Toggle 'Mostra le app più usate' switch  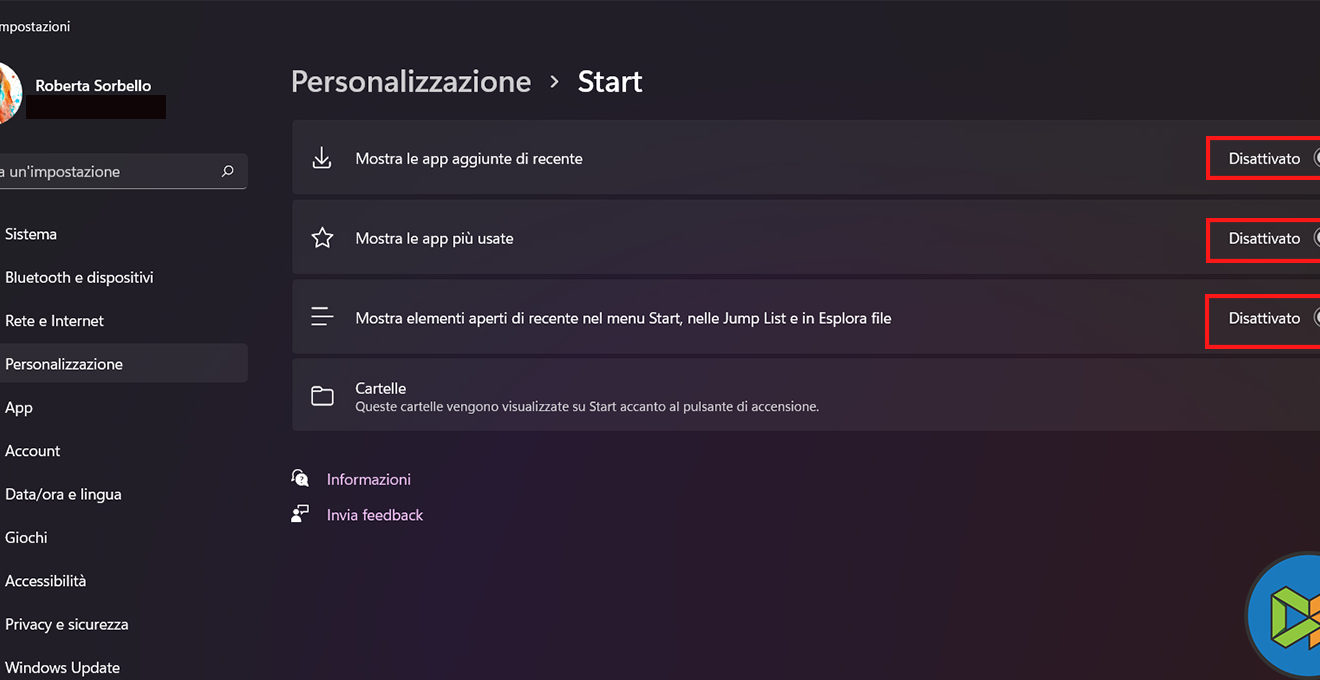tap(1314, 238)
